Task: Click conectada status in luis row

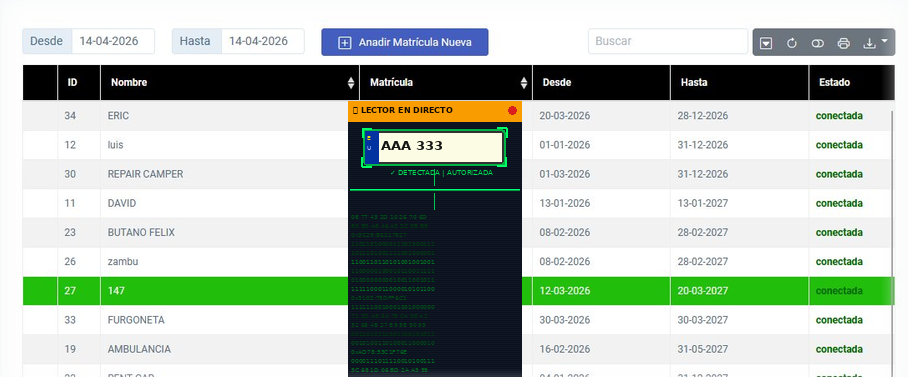Action: point(839,145)
